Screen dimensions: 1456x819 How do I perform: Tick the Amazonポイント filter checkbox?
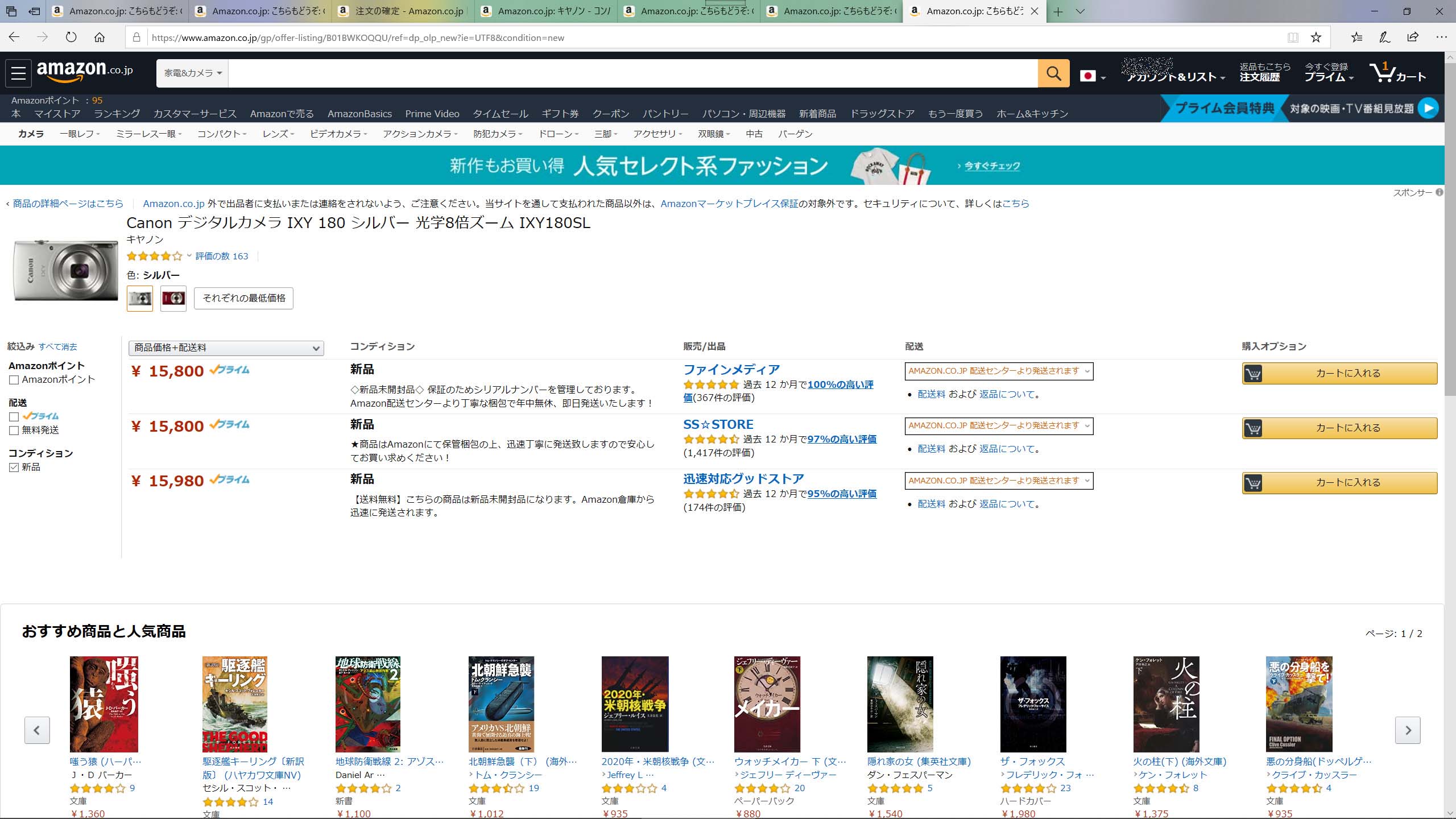pos(14,380)
